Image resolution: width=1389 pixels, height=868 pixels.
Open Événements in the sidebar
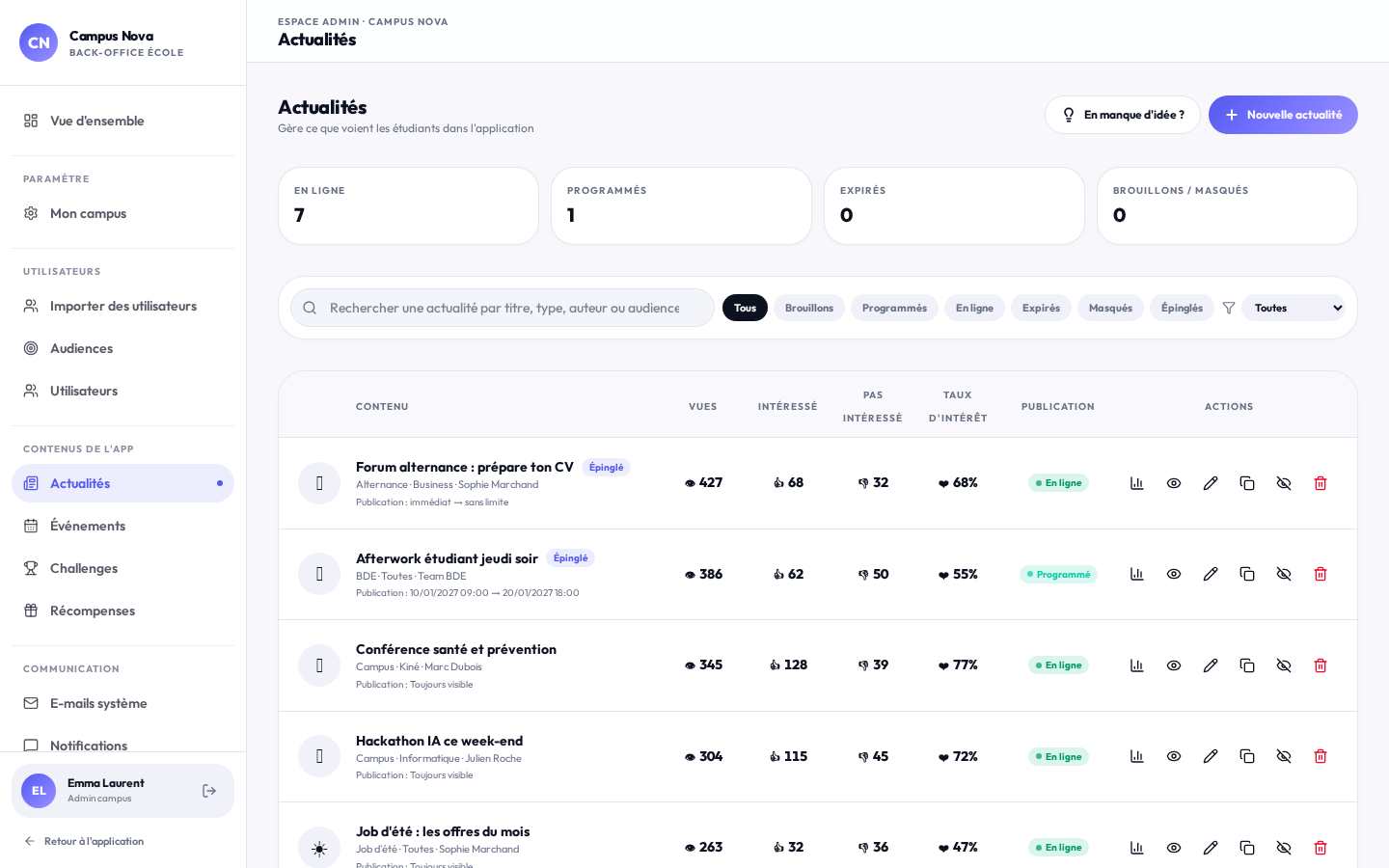pyautogui.click(x=123, y=526)
